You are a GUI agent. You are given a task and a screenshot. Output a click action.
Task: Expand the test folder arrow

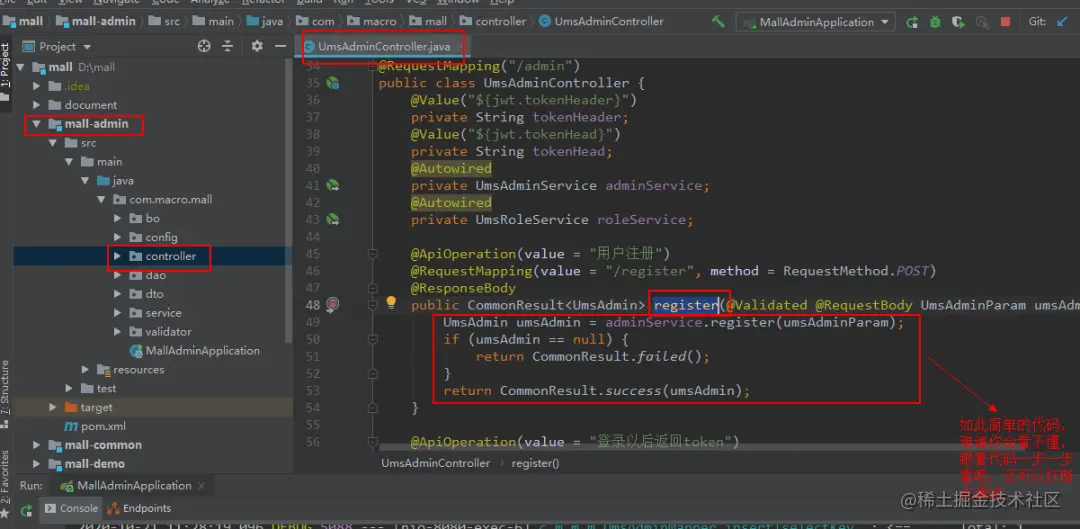pyautogui.click(x=69, y=388)
